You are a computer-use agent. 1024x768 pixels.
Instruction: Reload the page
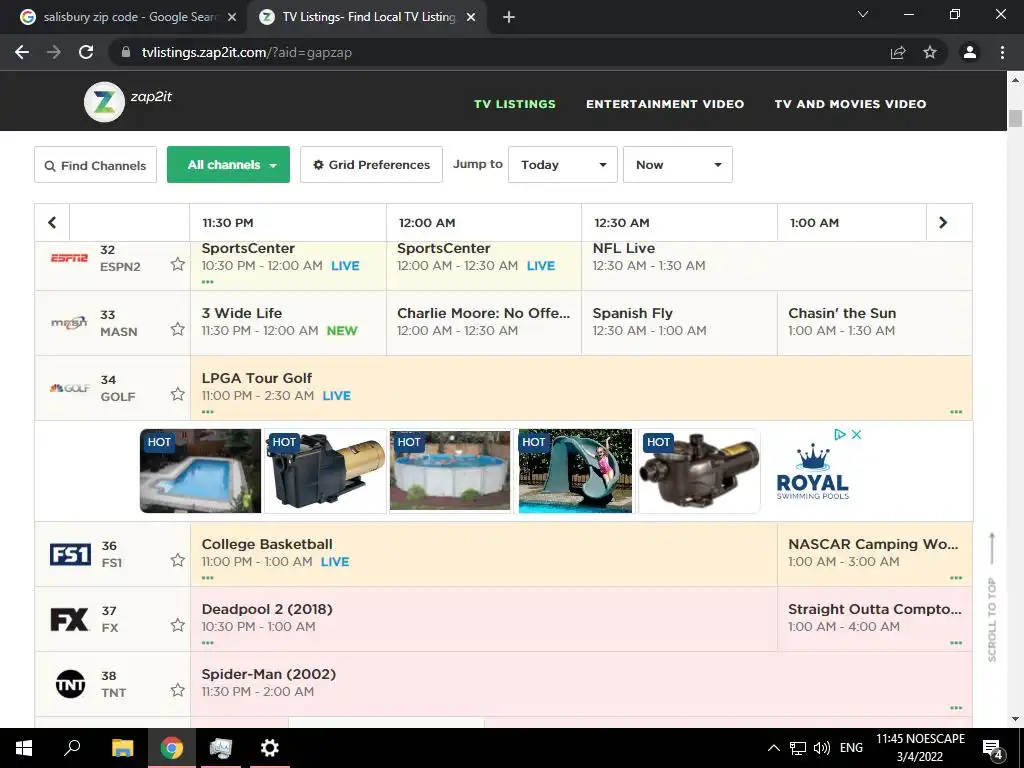coord(86,52)
